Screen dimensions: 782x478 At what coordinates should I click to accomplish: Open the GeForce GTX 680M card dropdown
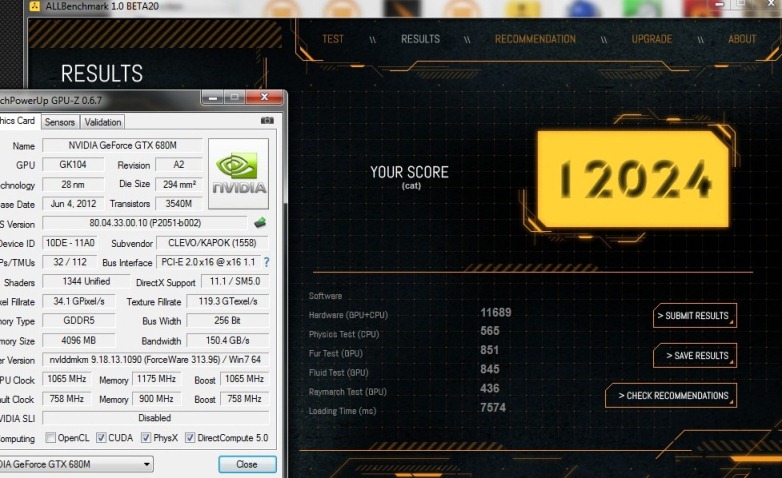(x=76, y=464)
